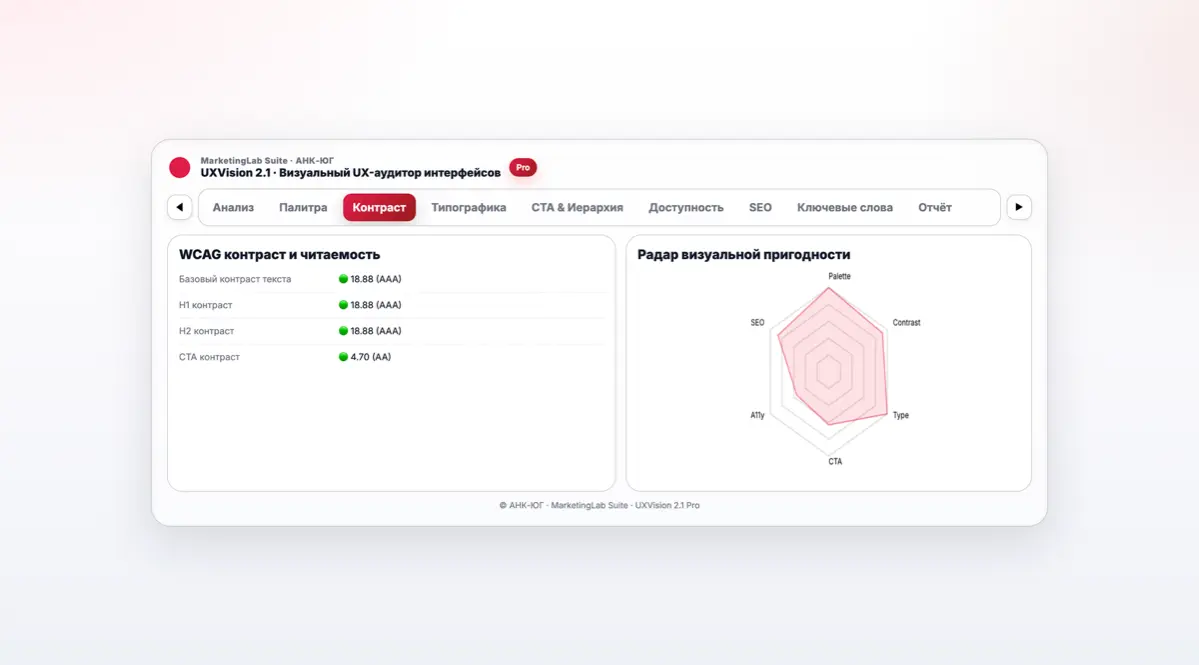Switch to the Палитра tab
This screenshot has height=665, width=1199.
click(303, 207)
